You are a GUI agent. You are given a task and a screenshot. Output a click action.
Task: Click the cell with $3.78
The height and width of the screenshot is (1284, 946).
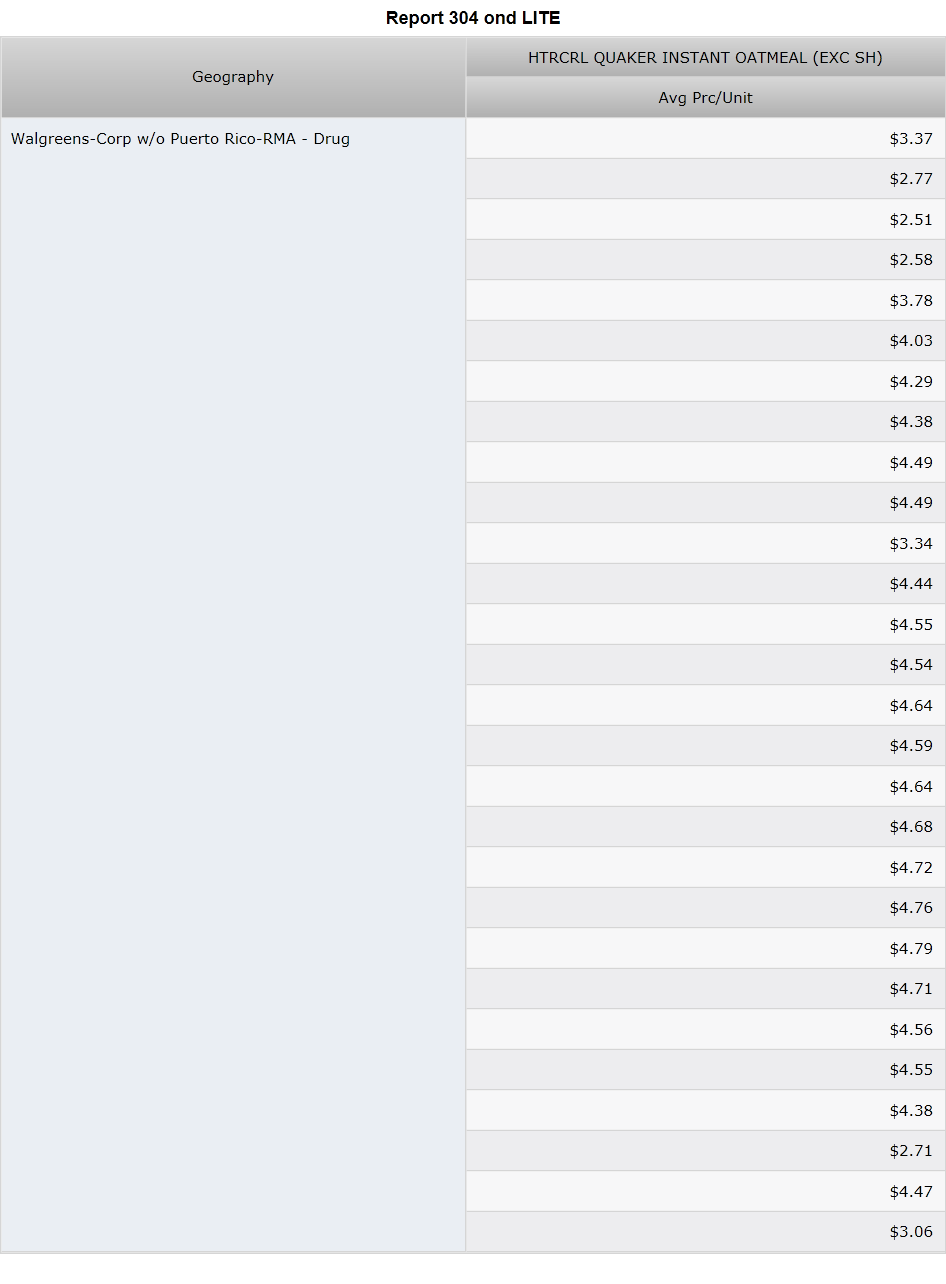(x=705, y=300)
